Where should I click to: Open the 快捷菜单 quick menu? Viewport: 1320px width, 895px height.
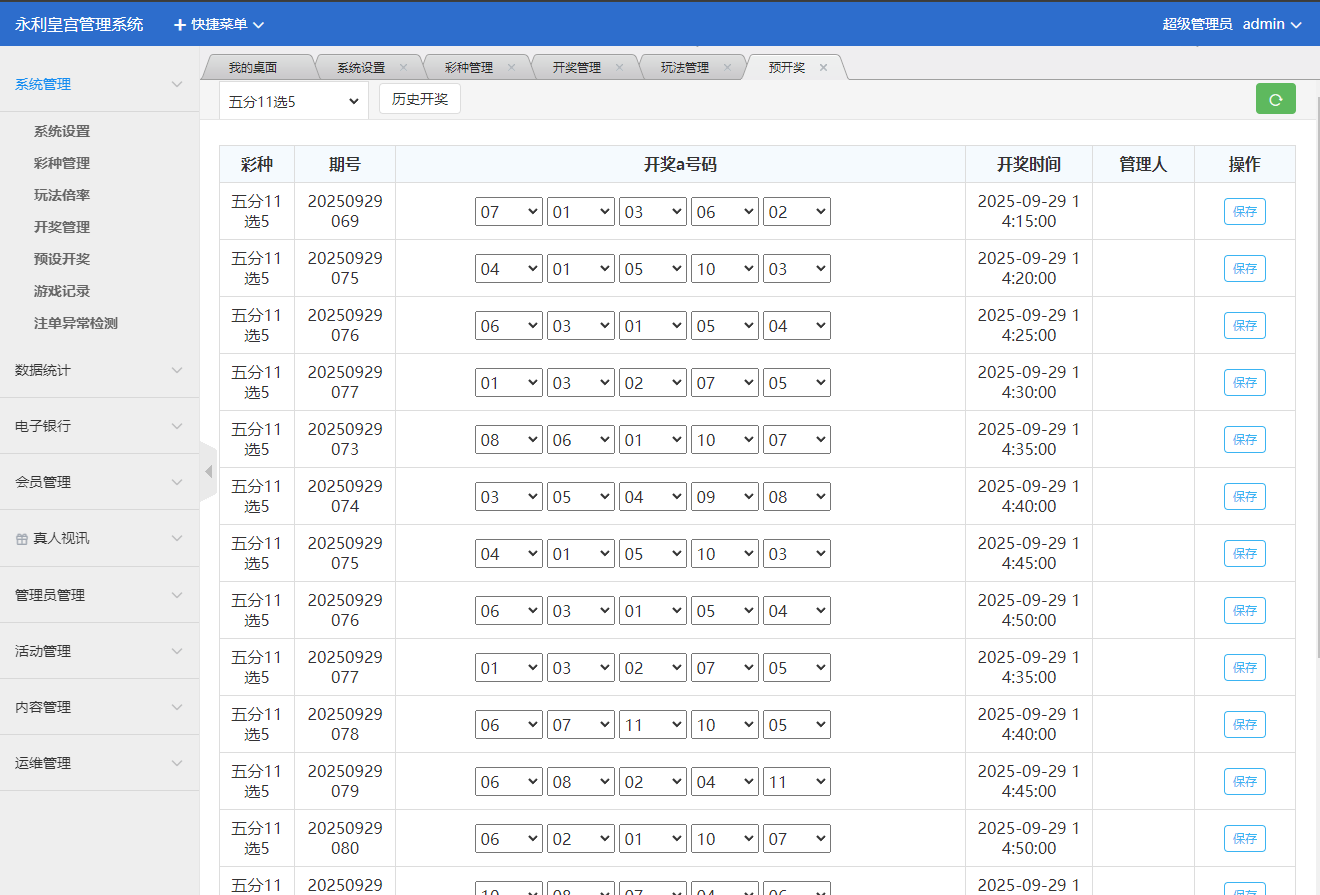[x=218, y=24]
